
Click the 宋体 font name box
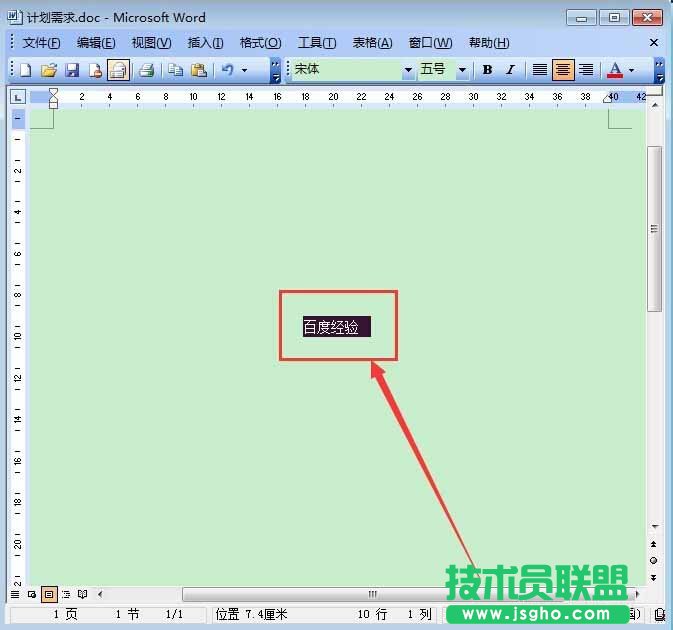coord(347,70)
